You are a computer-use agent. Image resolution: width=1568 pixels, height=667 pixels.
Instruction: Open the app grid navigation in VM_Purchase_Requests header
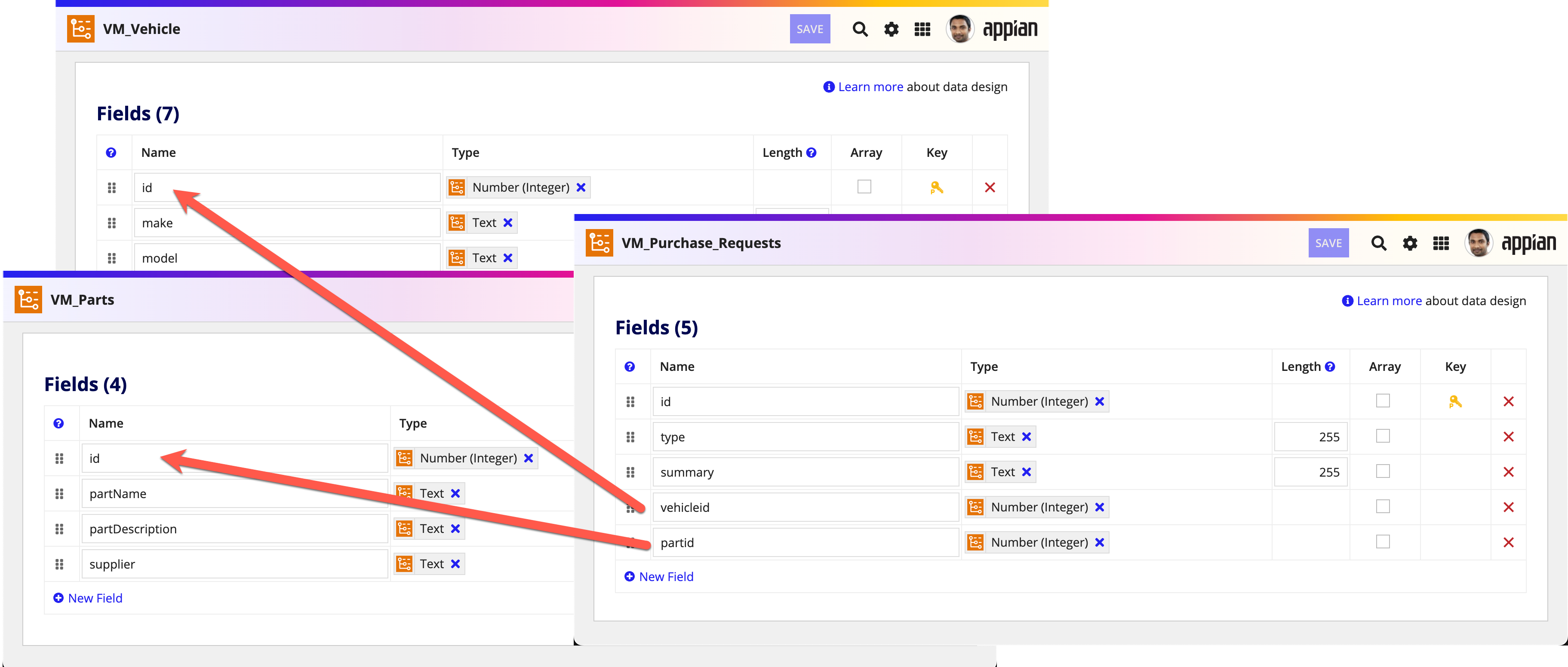click(1441, 243)
